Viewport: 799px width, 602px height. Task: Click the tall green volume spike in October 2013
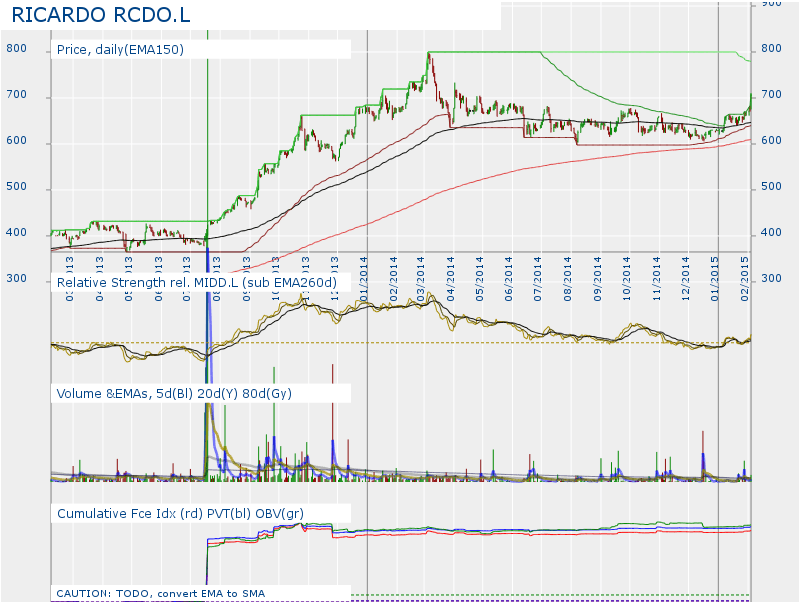pyautogui.click(x=274, y=423)
